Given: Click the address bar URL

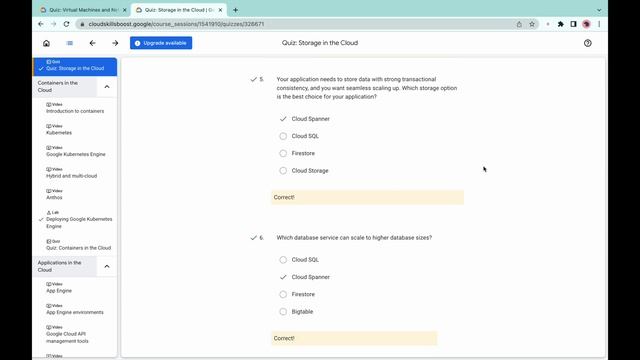Looking at the screenshot, I should coord(176,24).
